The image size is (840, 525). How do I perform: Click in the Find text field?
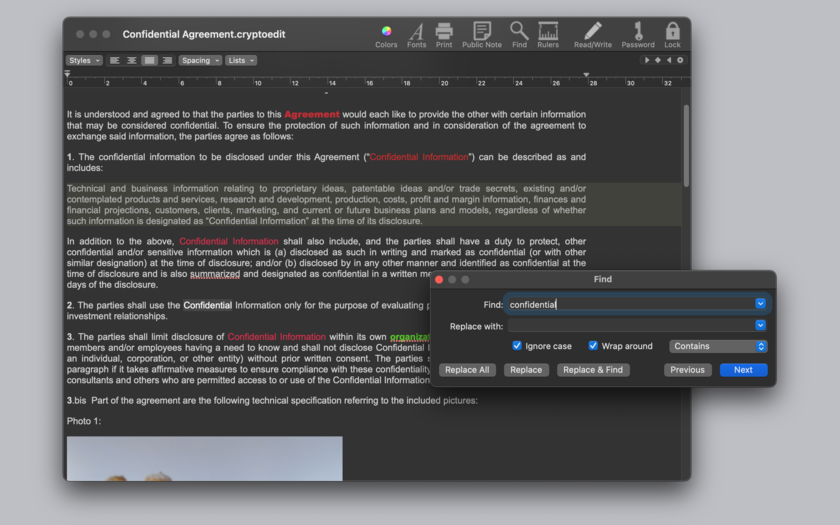[x=631, y=304]
